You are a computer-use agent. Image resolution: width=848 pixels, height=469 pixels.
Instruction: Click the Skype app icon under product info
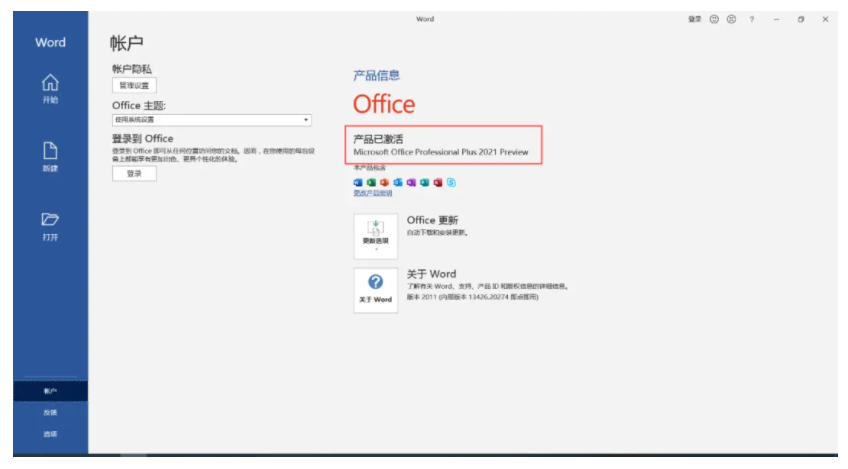[451, 183]
